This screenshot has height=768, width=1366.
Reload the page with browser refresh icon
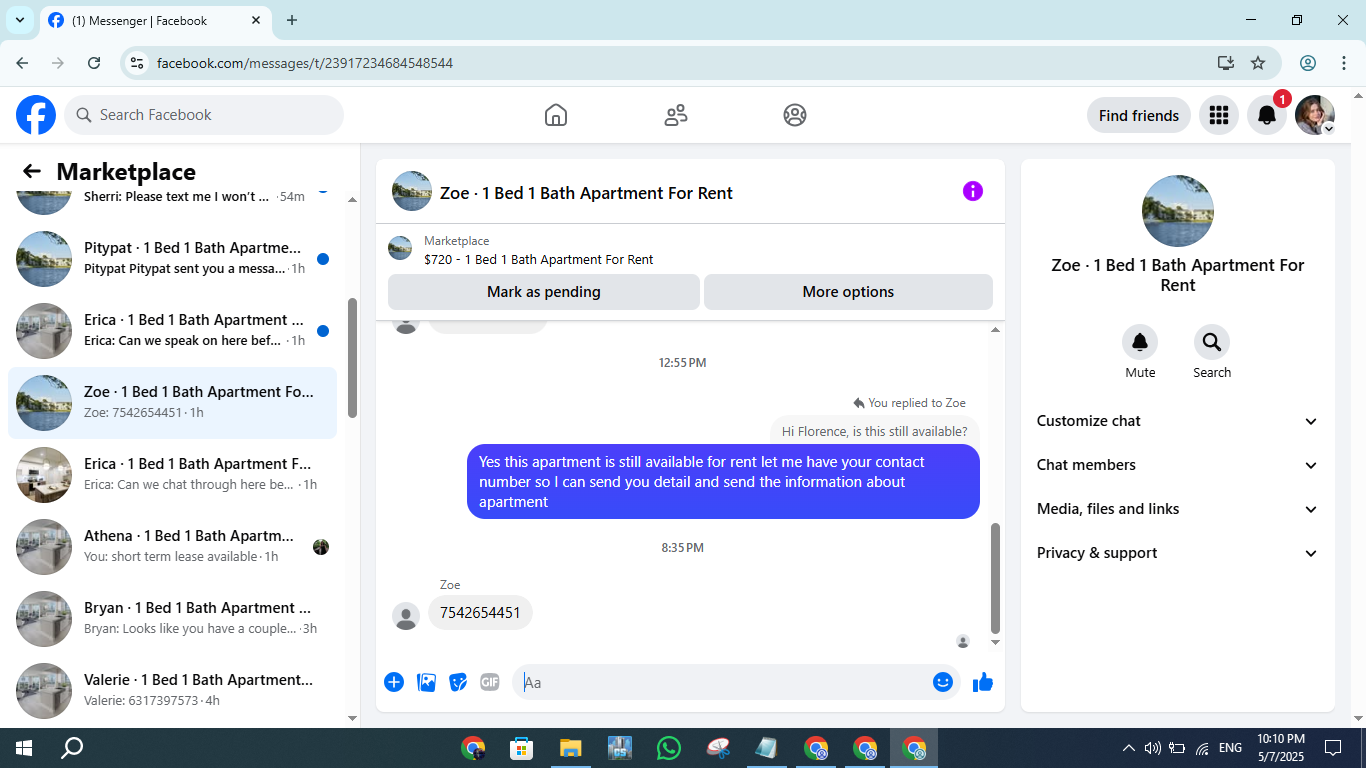pos(94,63)
